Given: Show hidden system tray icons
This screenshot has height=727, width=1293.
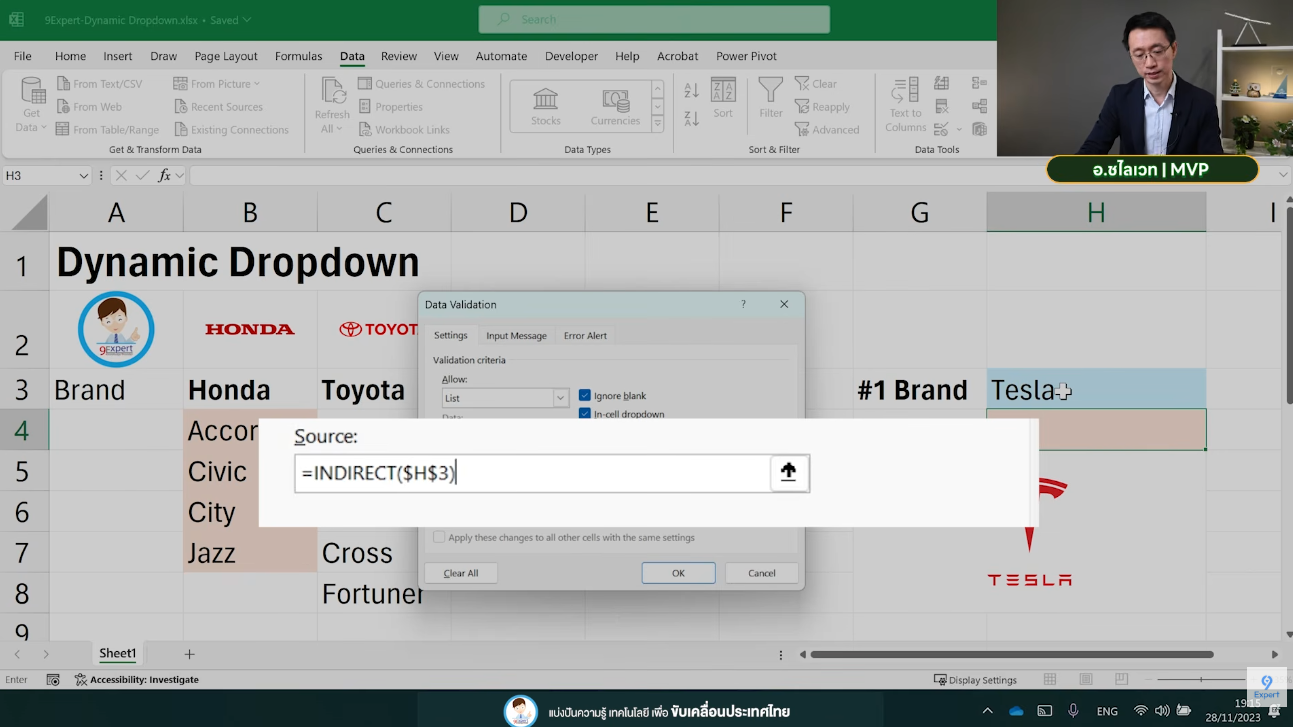Looking at the screenshot, I should 988,711.
